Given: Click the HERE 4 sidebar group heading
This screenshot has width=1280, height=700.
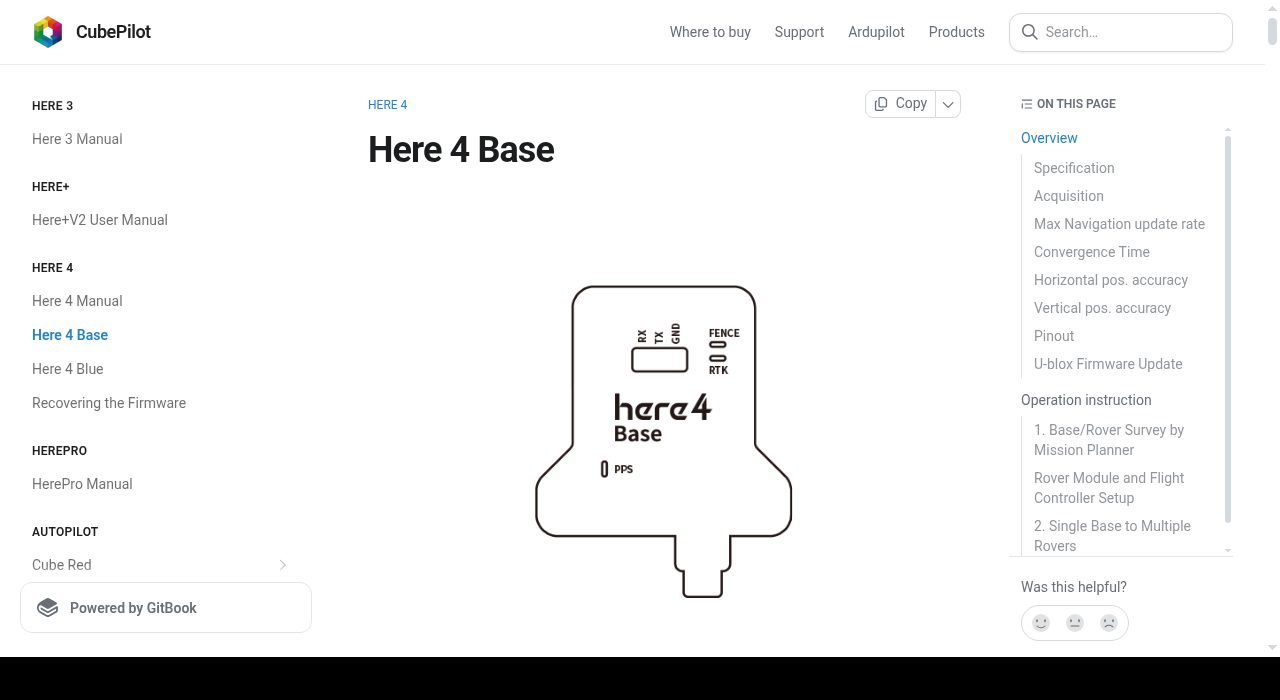Looking at the screenshot, I should click(x=52, y=268).
